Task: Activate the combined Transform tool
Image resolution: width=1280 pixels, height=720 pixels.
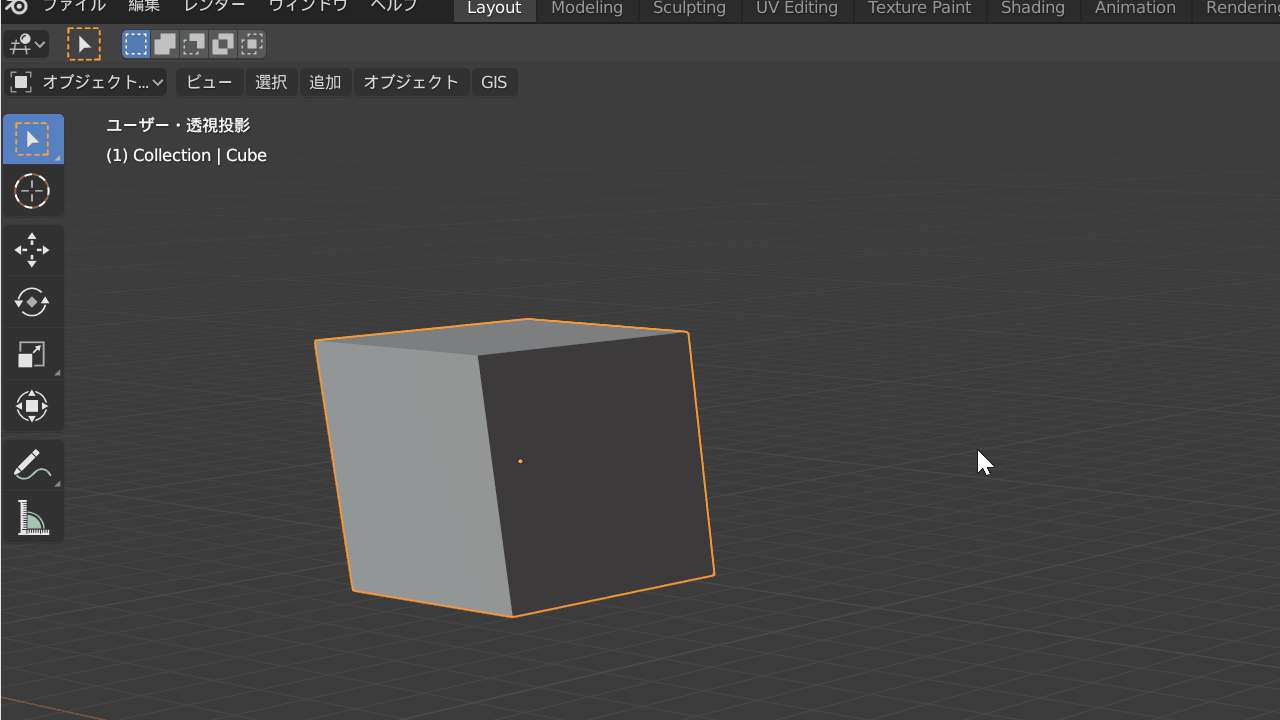Action: [33, 406]
